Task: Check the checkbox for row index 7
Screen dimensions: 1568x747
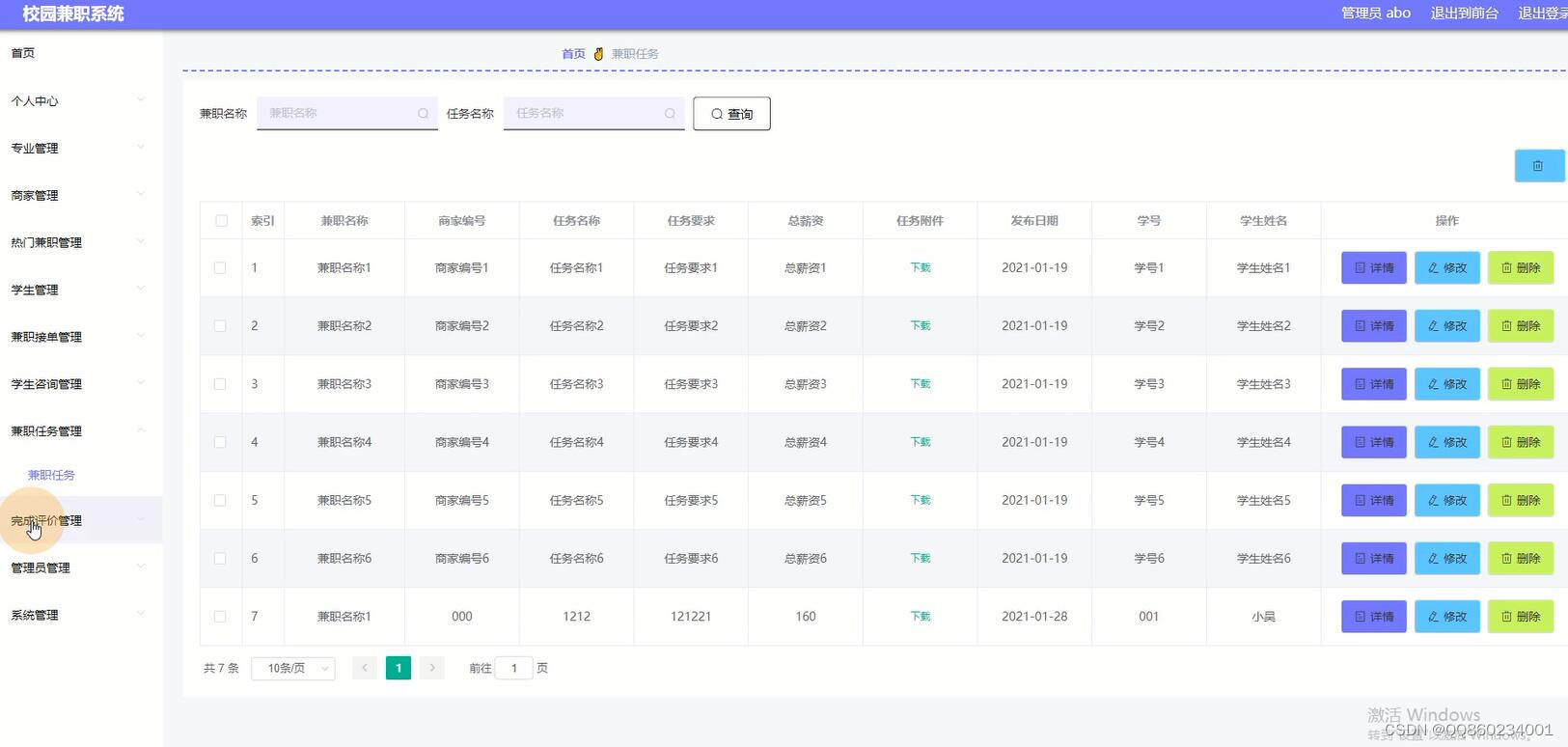Action: pyautogui.click(x=220, y=616)
